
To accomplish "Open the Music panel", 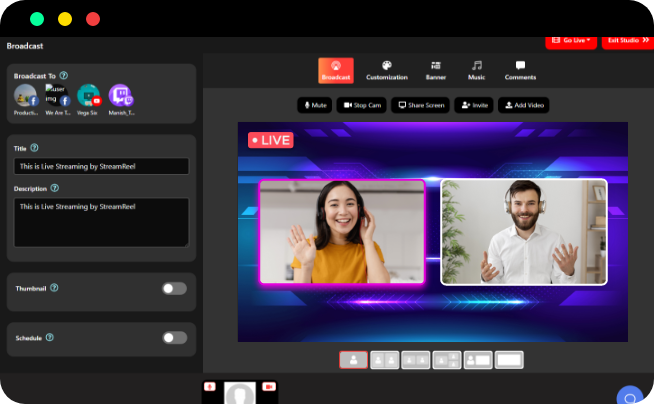I will click(476, 70).
